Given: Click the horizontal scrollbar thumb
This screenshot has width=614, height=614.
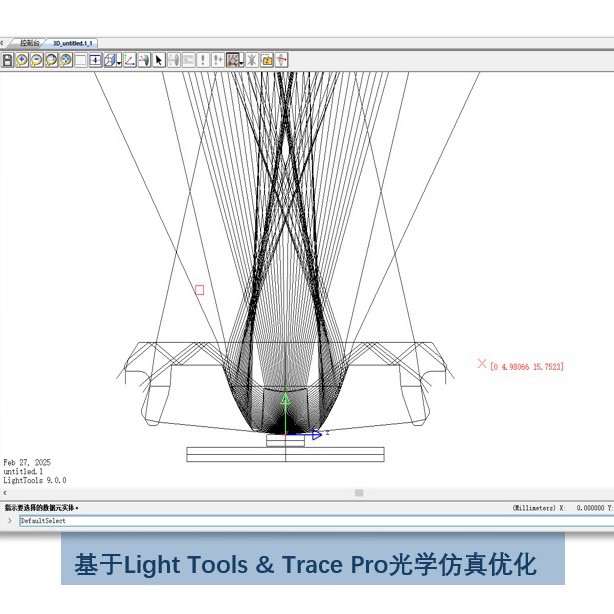Looking at the screenshot, I should click(359, 493).
